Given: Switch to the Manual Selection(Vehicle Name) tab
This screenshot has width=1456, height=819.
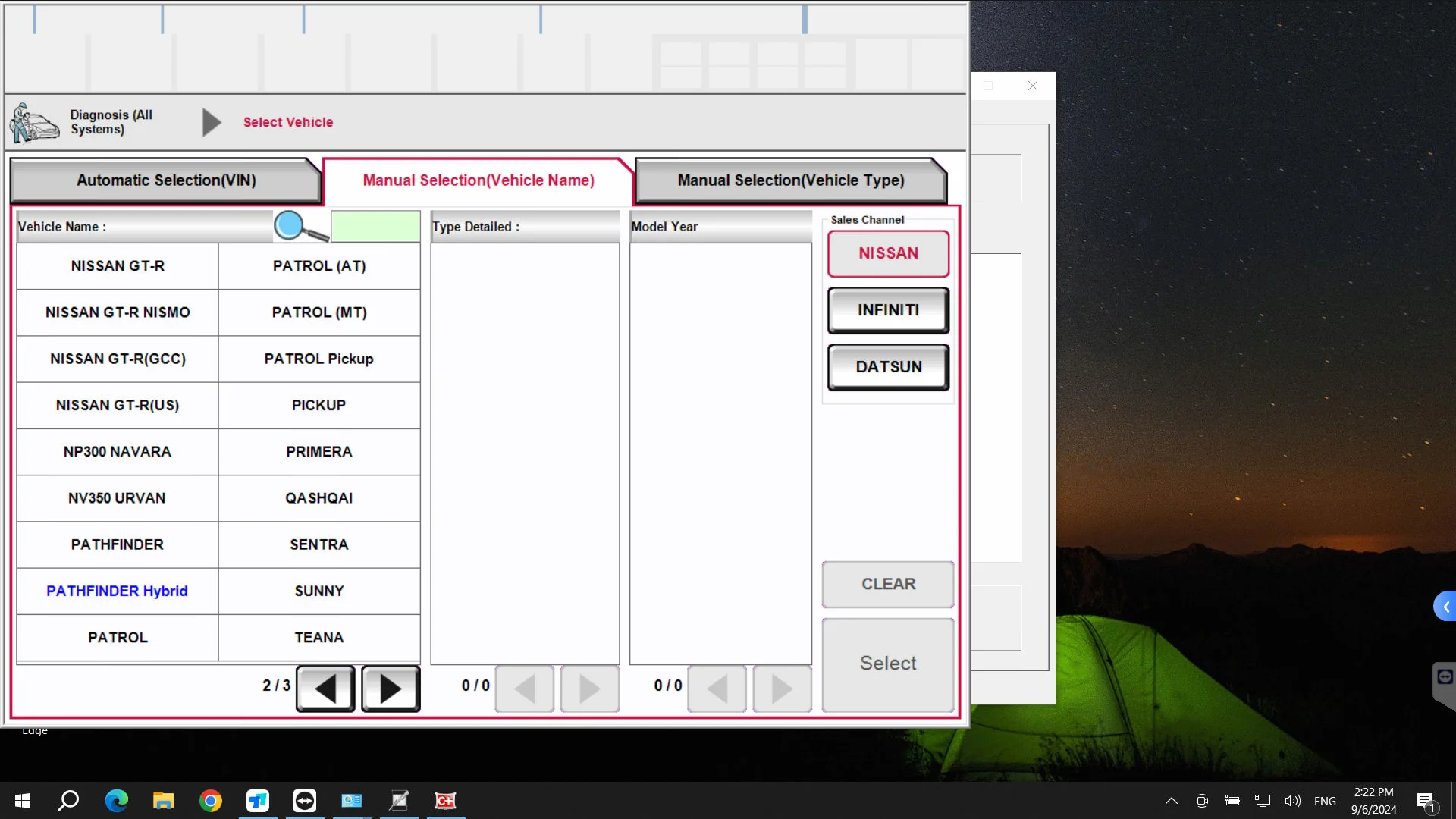Looking at the screenshot, I should (x=479, y=180).
